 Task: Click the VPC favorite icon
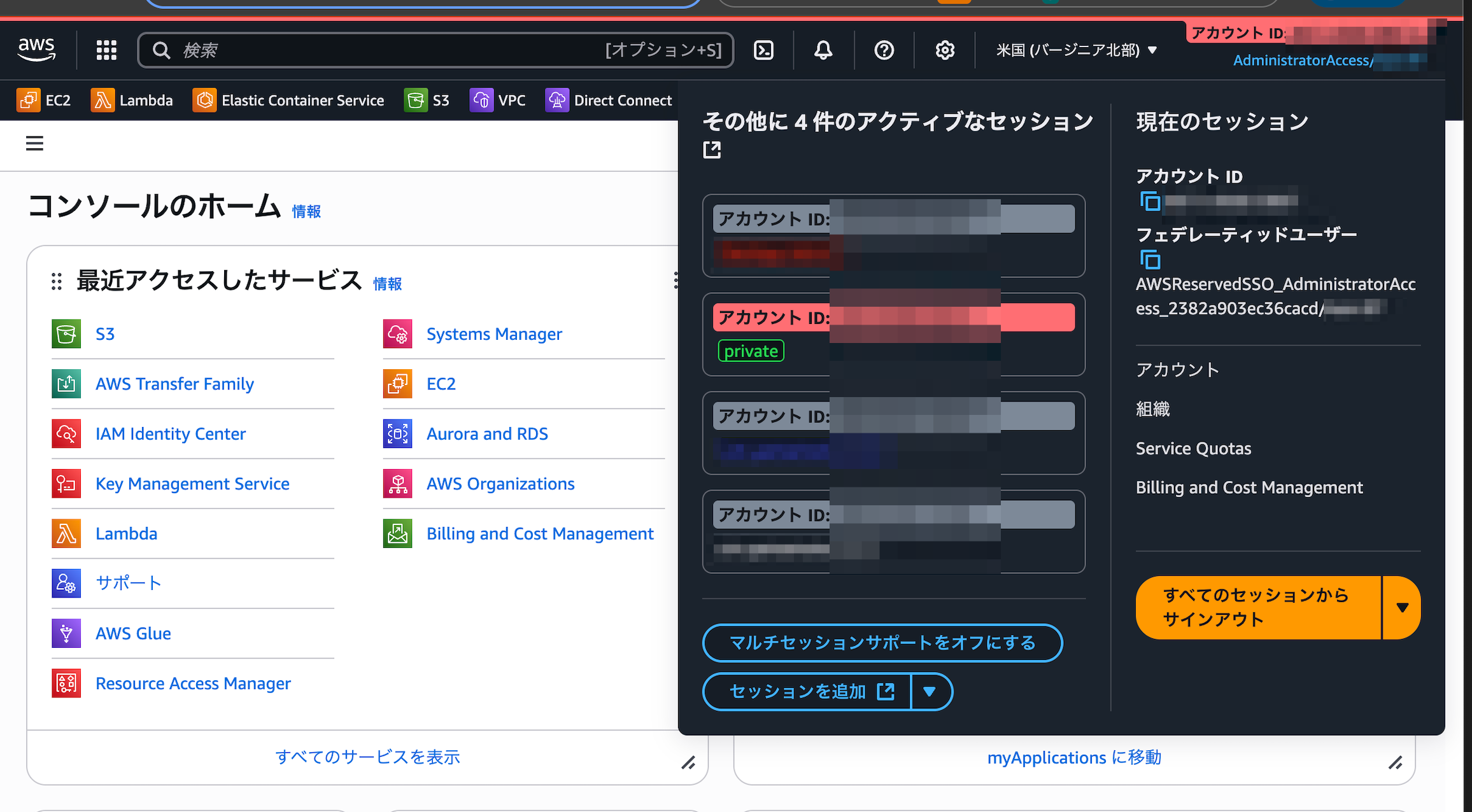click(481, 100)
